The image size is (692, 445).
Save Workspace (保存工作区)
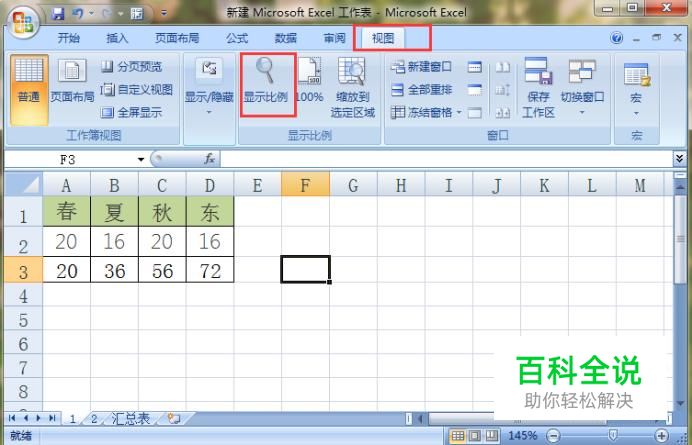pos(538,88)
